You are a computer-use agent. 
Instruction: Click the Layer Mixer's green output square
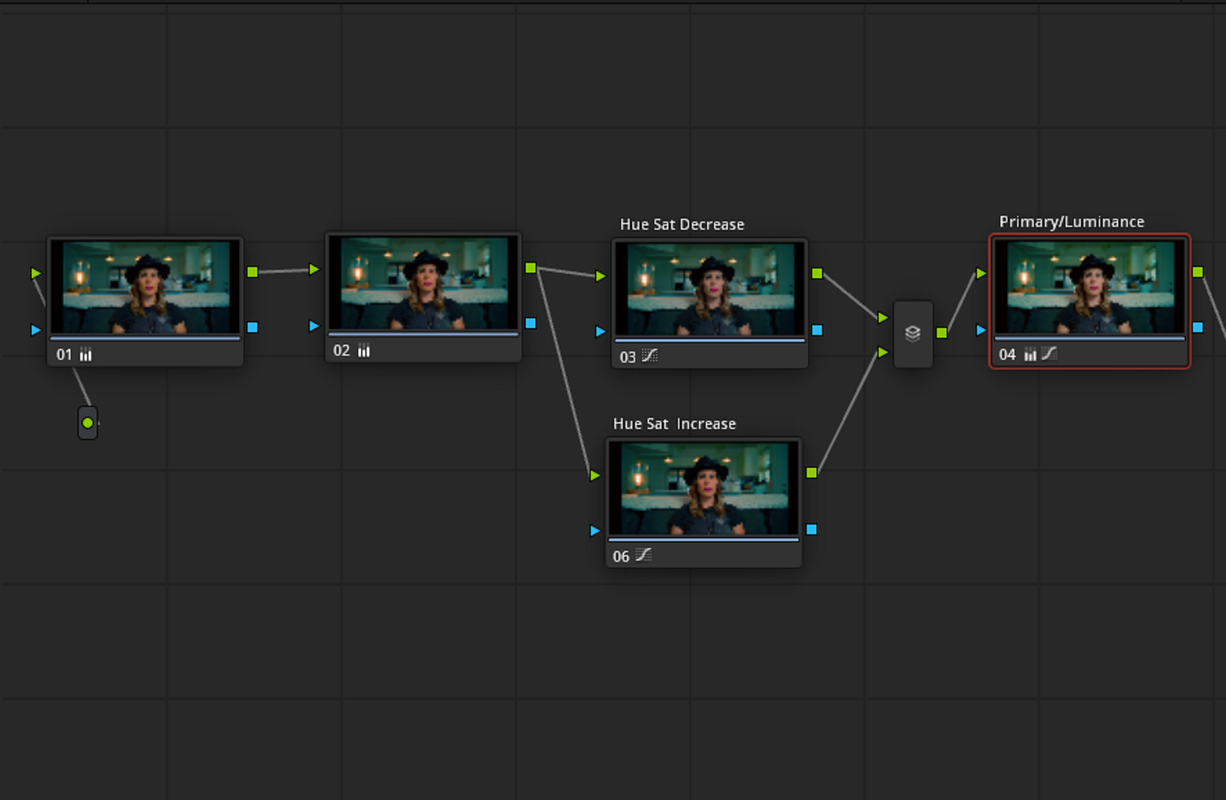[942, 332]
